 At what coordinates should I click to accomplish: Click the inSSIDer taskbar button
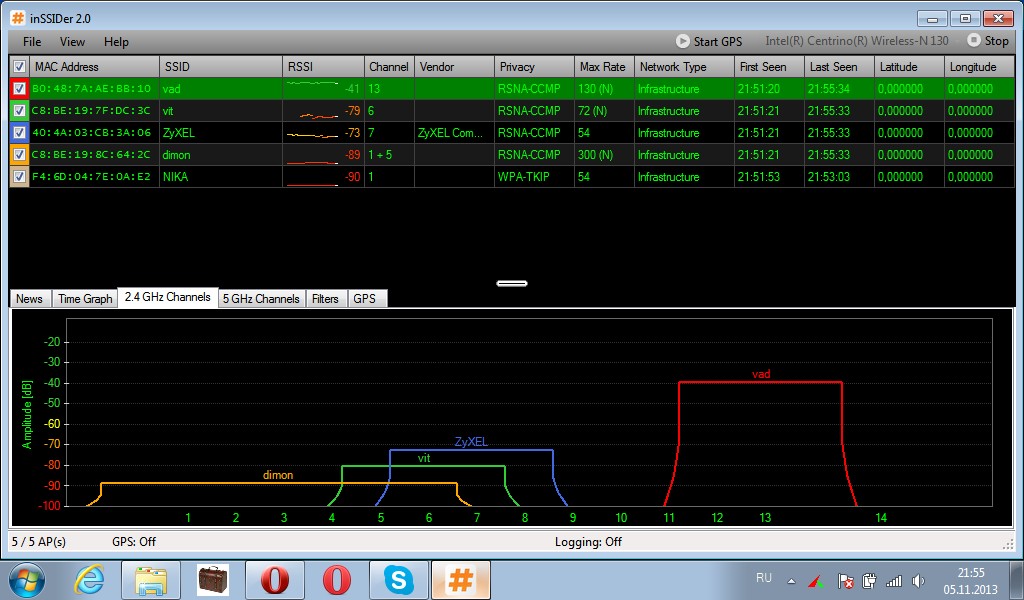[460, 580]
